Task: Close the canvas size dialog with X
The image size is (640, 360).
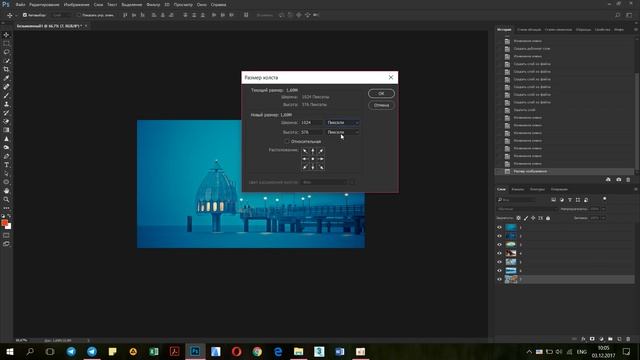Action: click(391, 77)
